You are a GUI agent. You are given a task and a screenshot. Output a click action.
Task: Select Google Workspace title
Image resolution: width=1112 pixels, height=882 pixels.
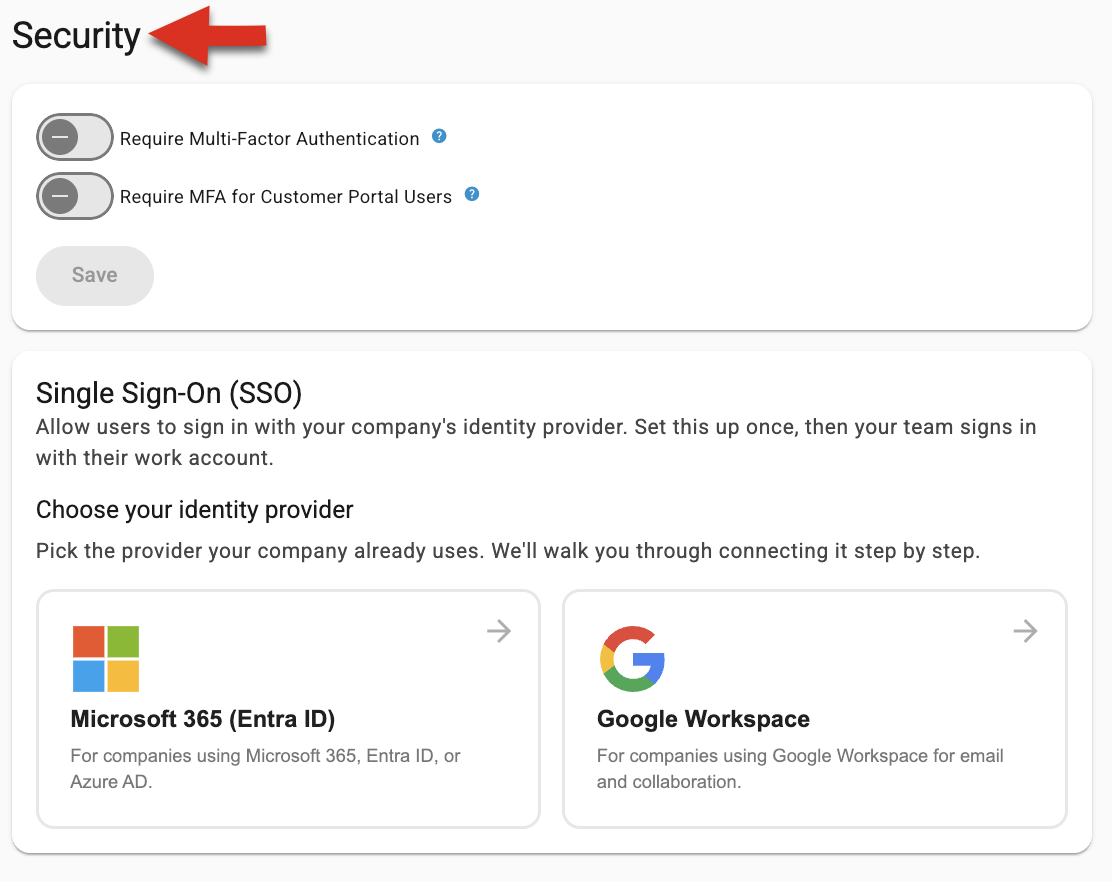click(x=703, y=719)
